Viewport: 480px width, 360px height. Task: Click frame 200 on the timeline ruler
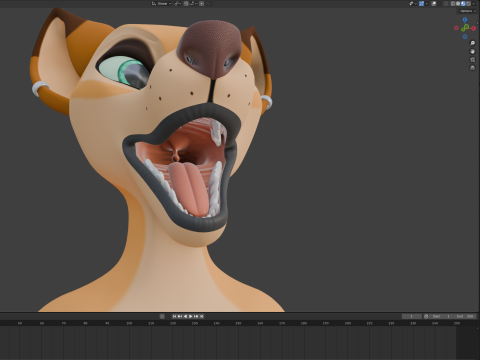click(x=348, y=323)
